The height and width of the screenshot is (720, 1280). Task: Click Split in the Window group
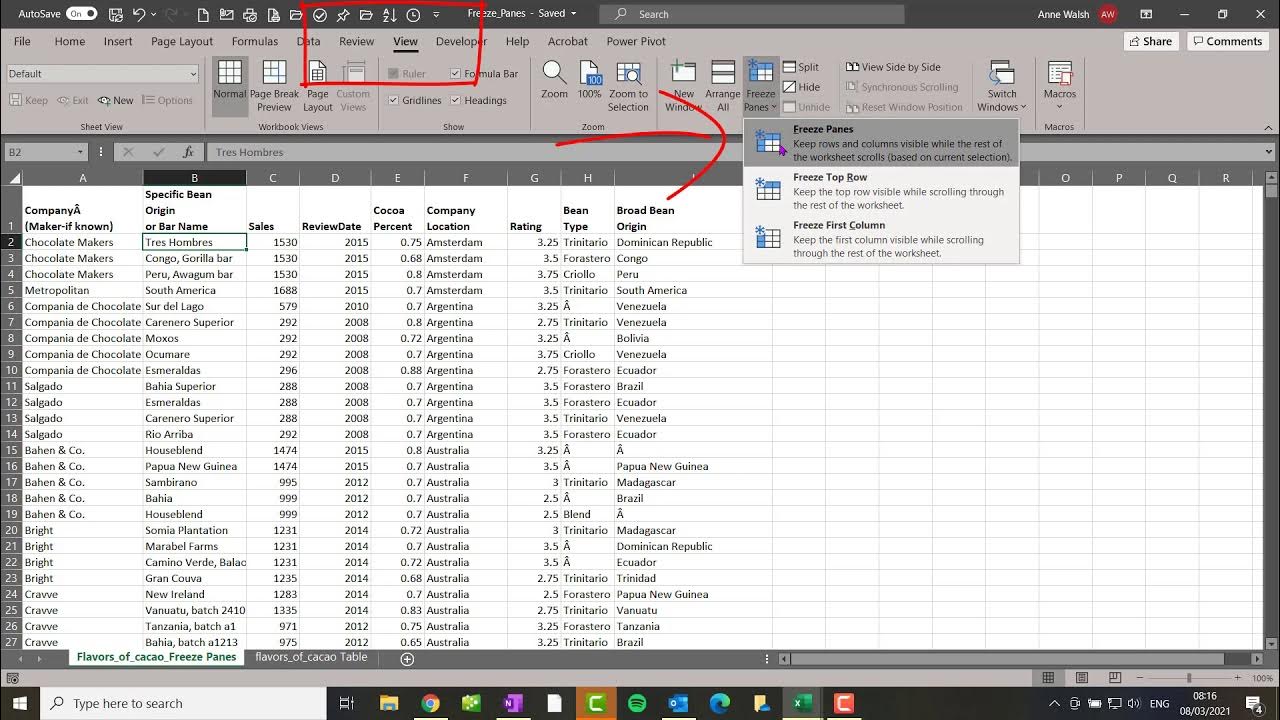click(801, 67)
